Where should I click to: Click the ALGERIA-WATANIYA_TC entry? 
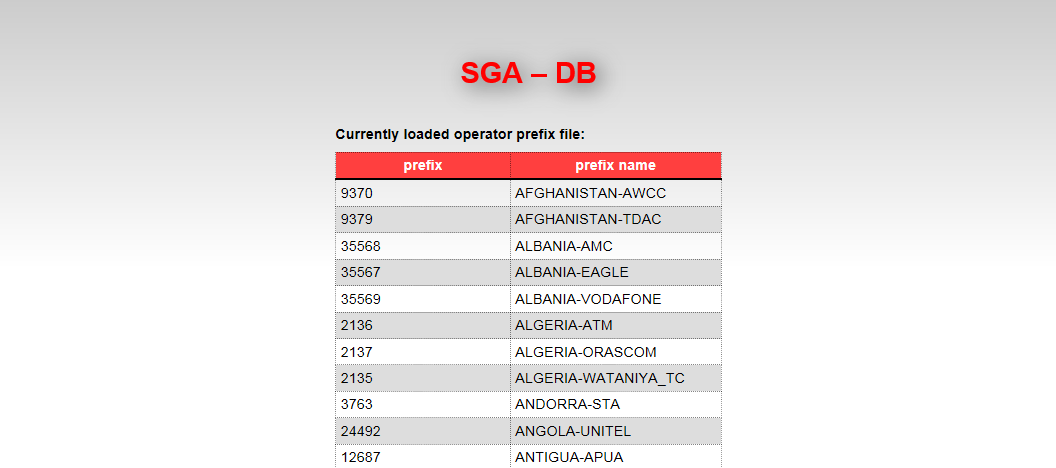tap(616, 378)
